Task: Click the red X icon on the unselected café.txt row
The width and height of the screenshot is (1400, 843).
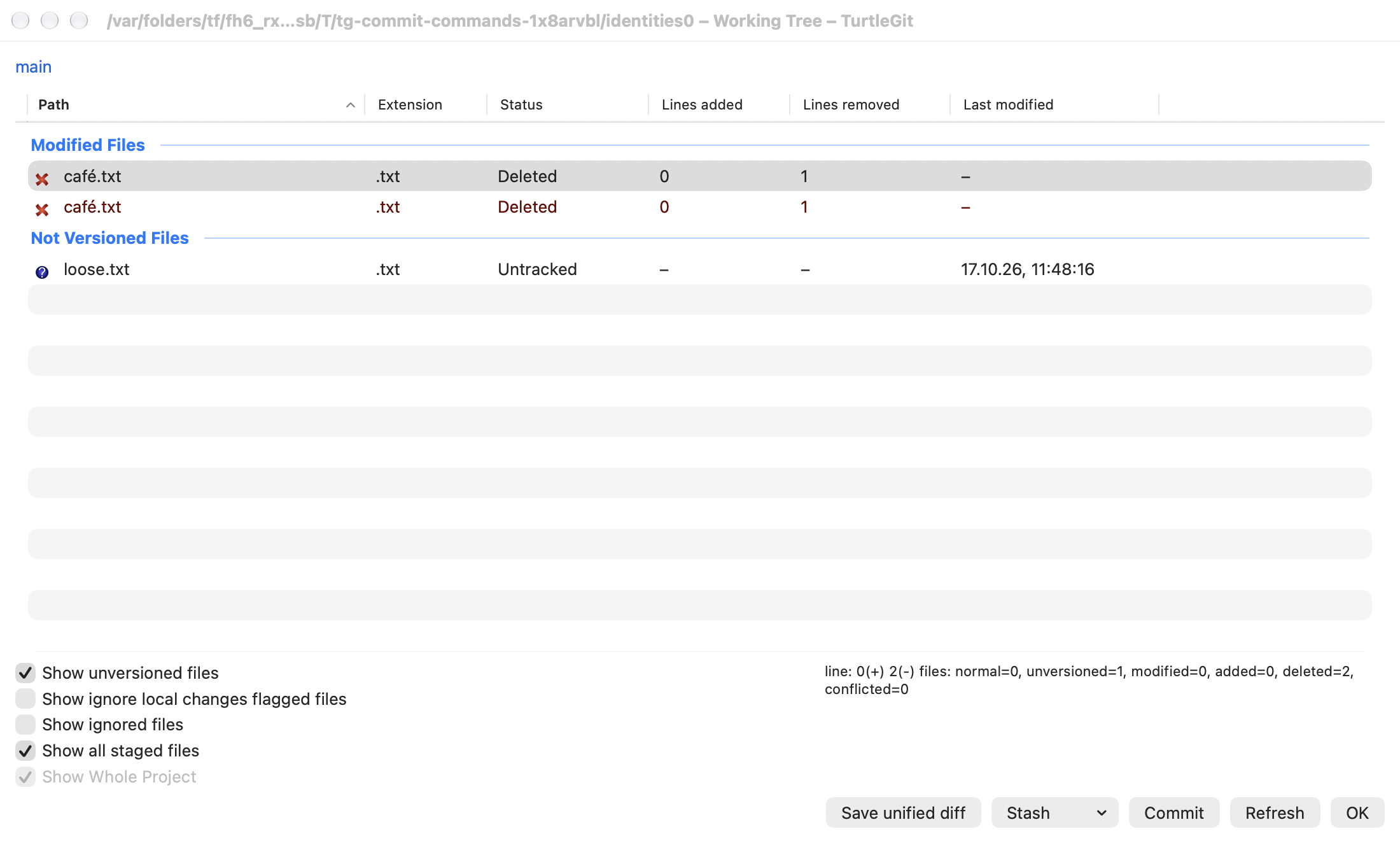Action: pyautogui.click(x=42, y=209)
